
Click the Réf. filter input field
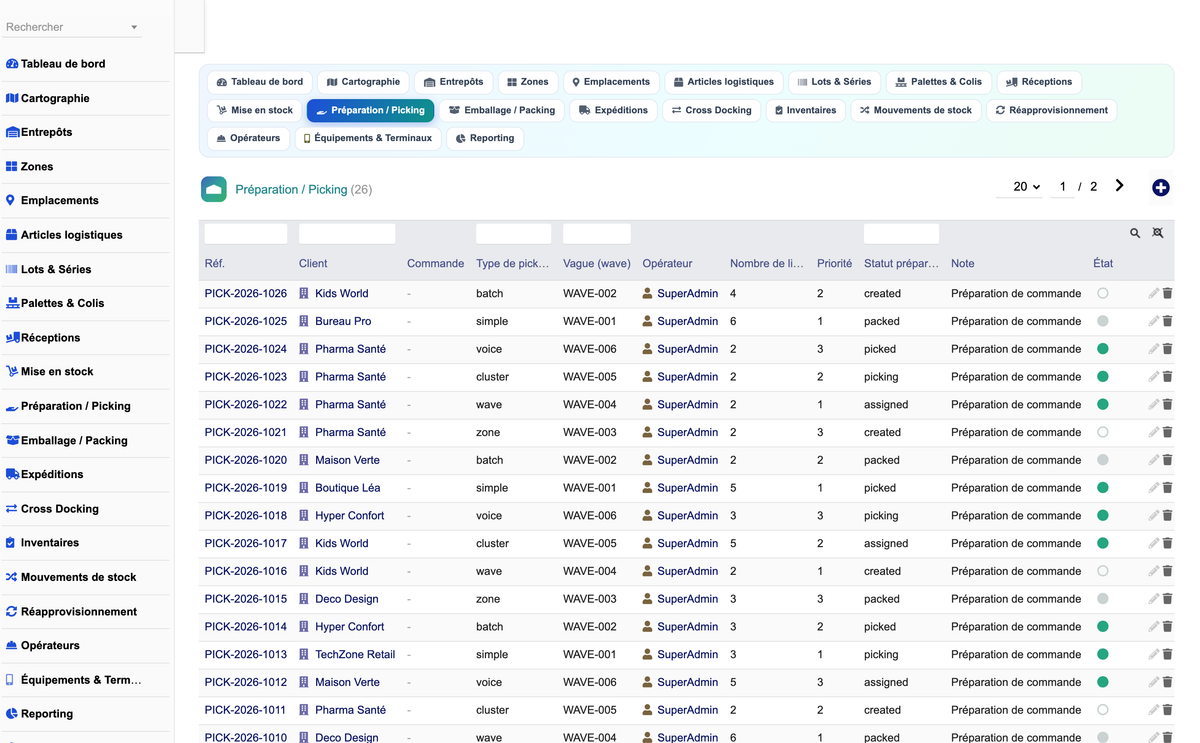pos(246,234)
